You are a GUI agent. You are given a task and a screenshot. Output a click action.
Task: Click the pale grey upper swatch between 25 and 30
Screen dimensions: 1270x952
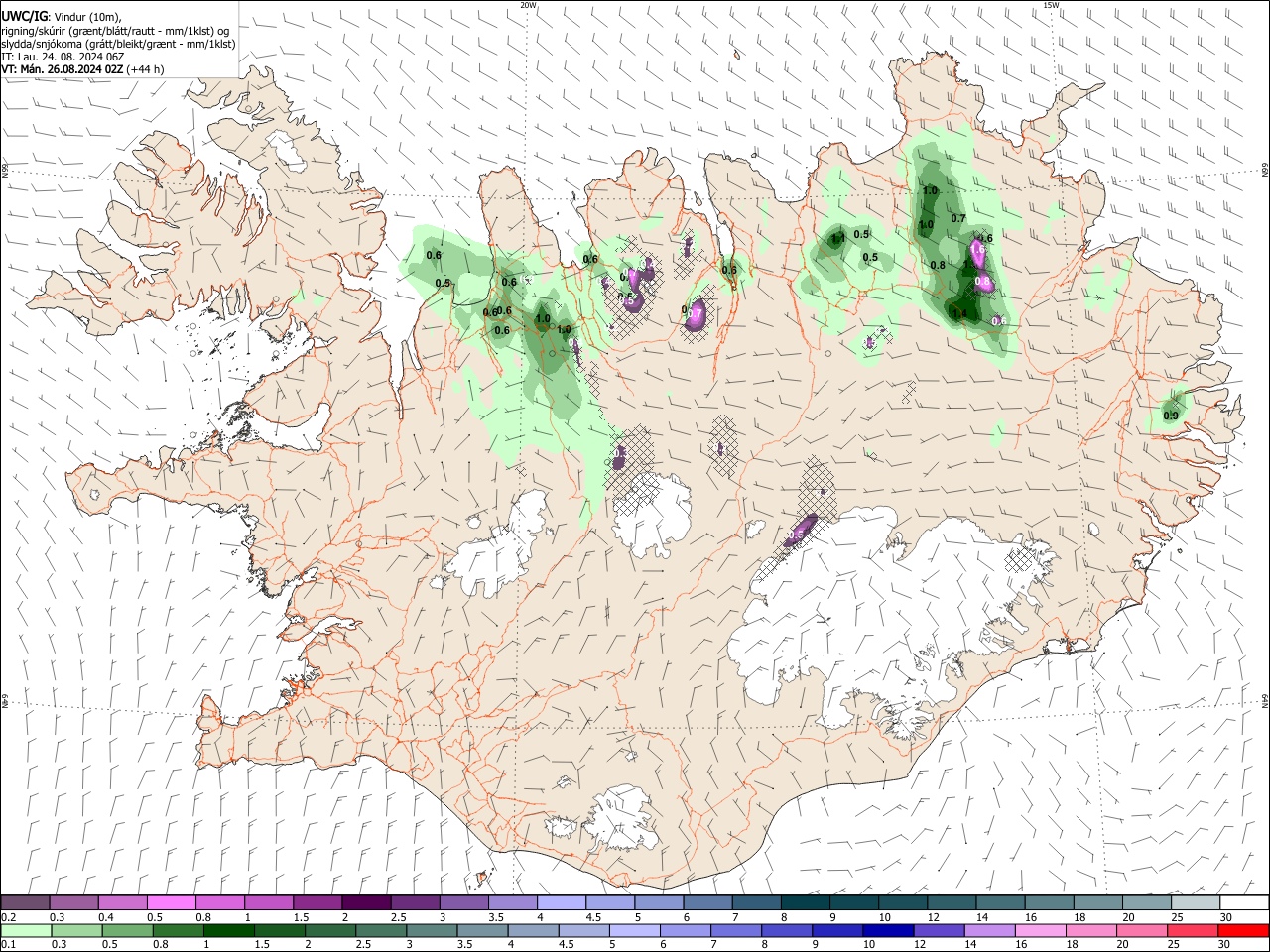(x=1196, y=902)
